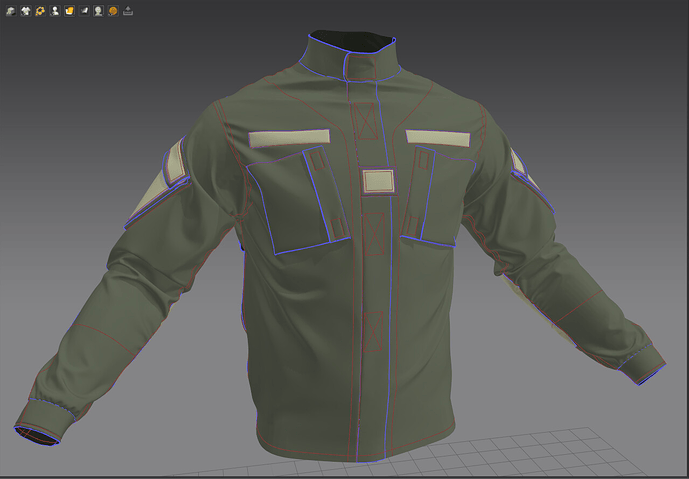
Task: Open the small white wedge toolbar icon
Action: tap(84, 11)
